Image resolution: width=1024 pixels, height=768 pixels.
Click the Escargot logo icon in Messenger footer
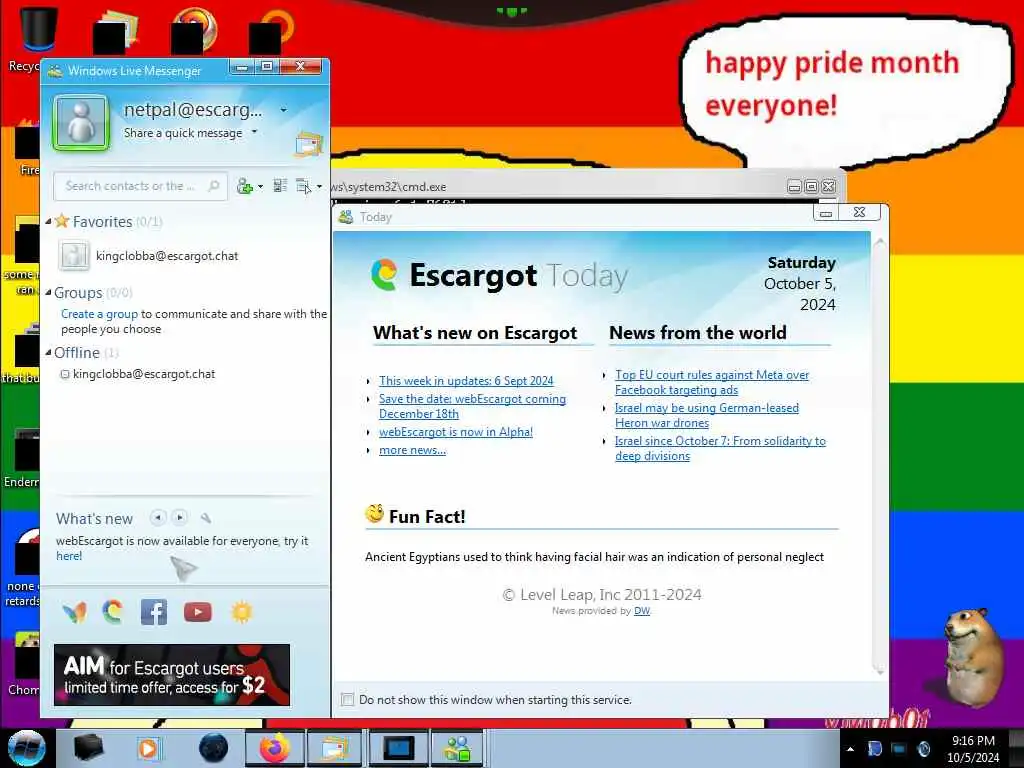(x=113, y=612)
